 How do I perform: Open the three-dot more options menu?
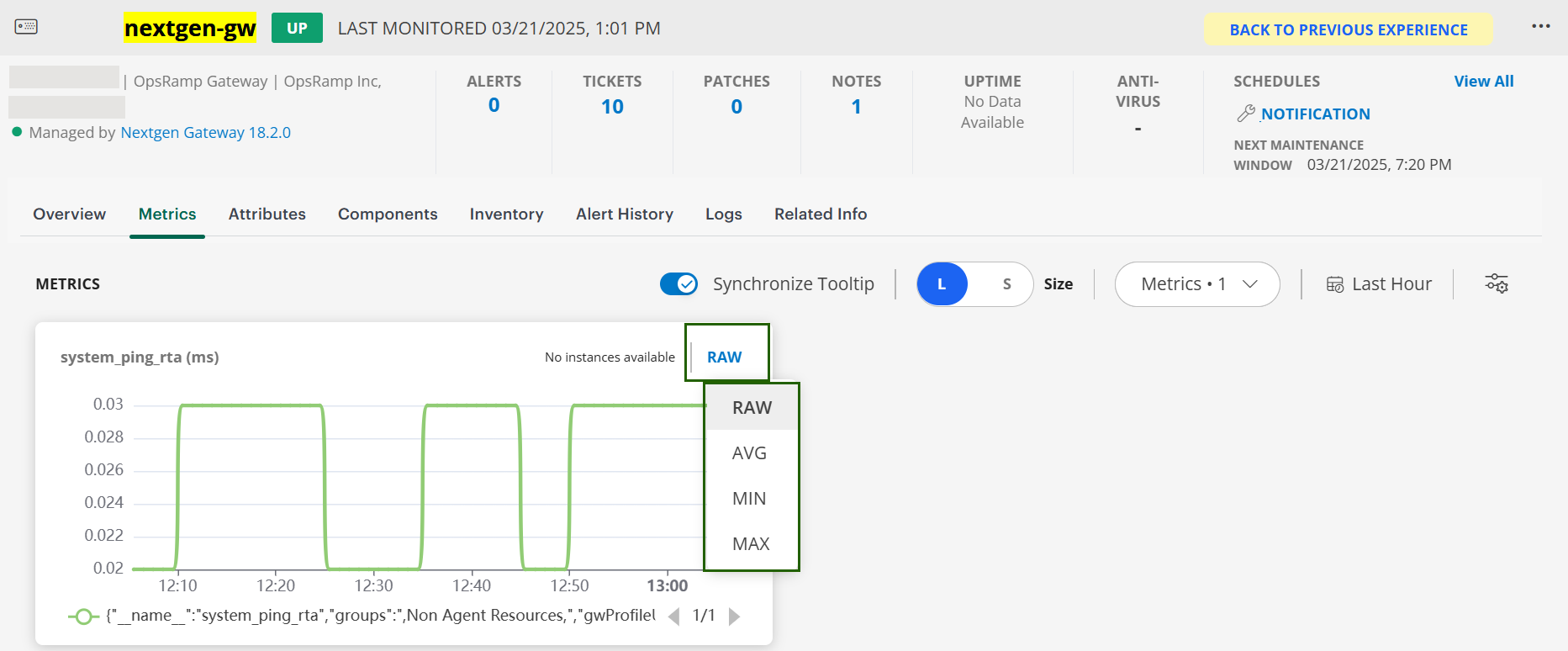1540,26
